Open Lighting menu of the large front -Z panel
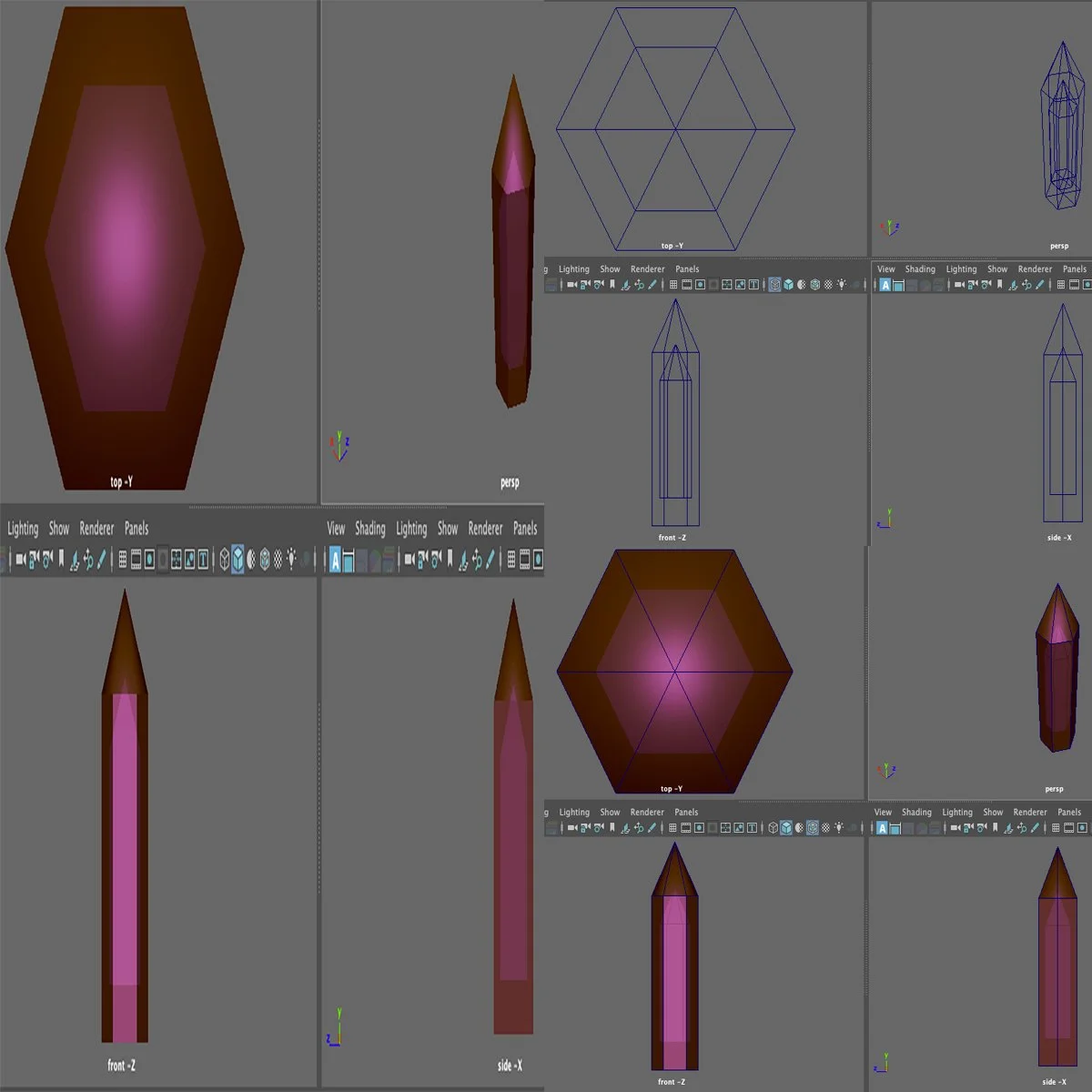The height and width of the screenshot is (1092, 1092). tap(23, 529)
